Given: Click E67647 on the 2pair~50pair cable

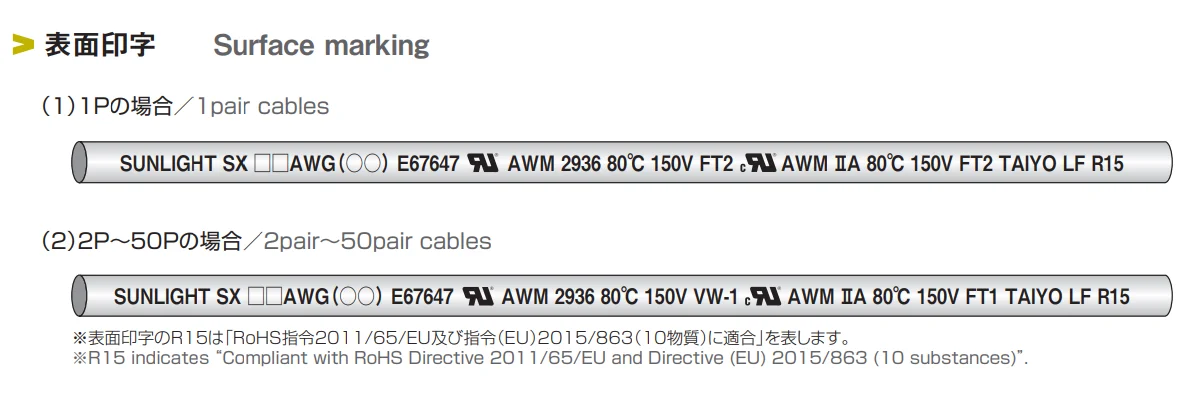Looking at the screenshot, I should (x=422, y=297).
